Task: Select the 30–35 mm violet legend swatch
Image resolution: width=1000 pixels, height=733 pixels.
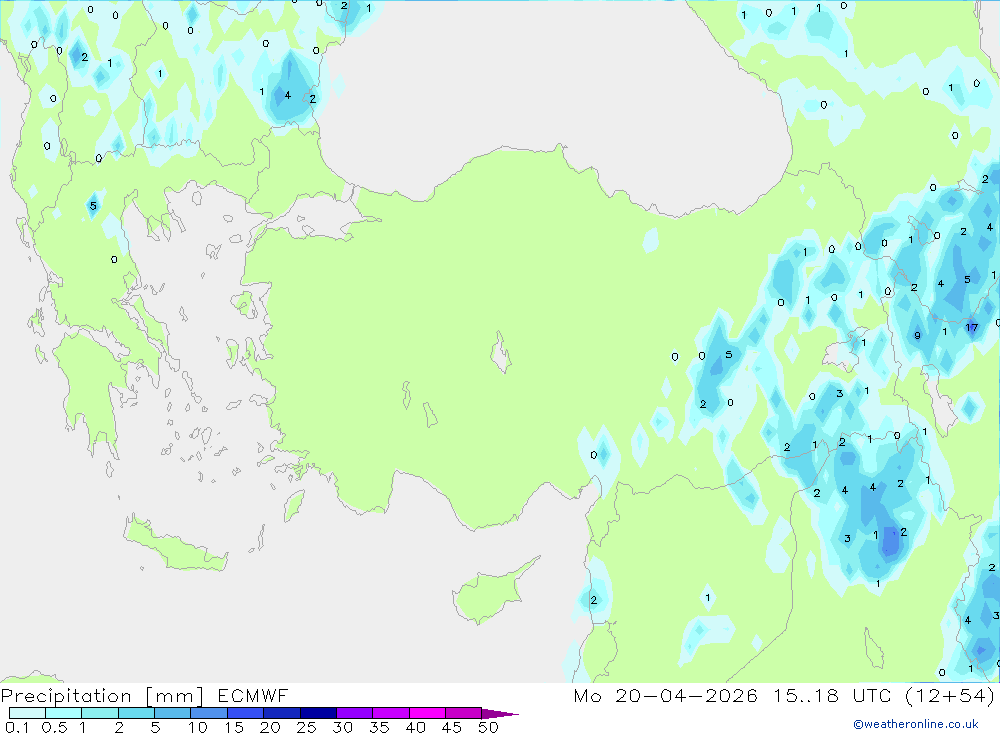Action: (x=355, y=713)
